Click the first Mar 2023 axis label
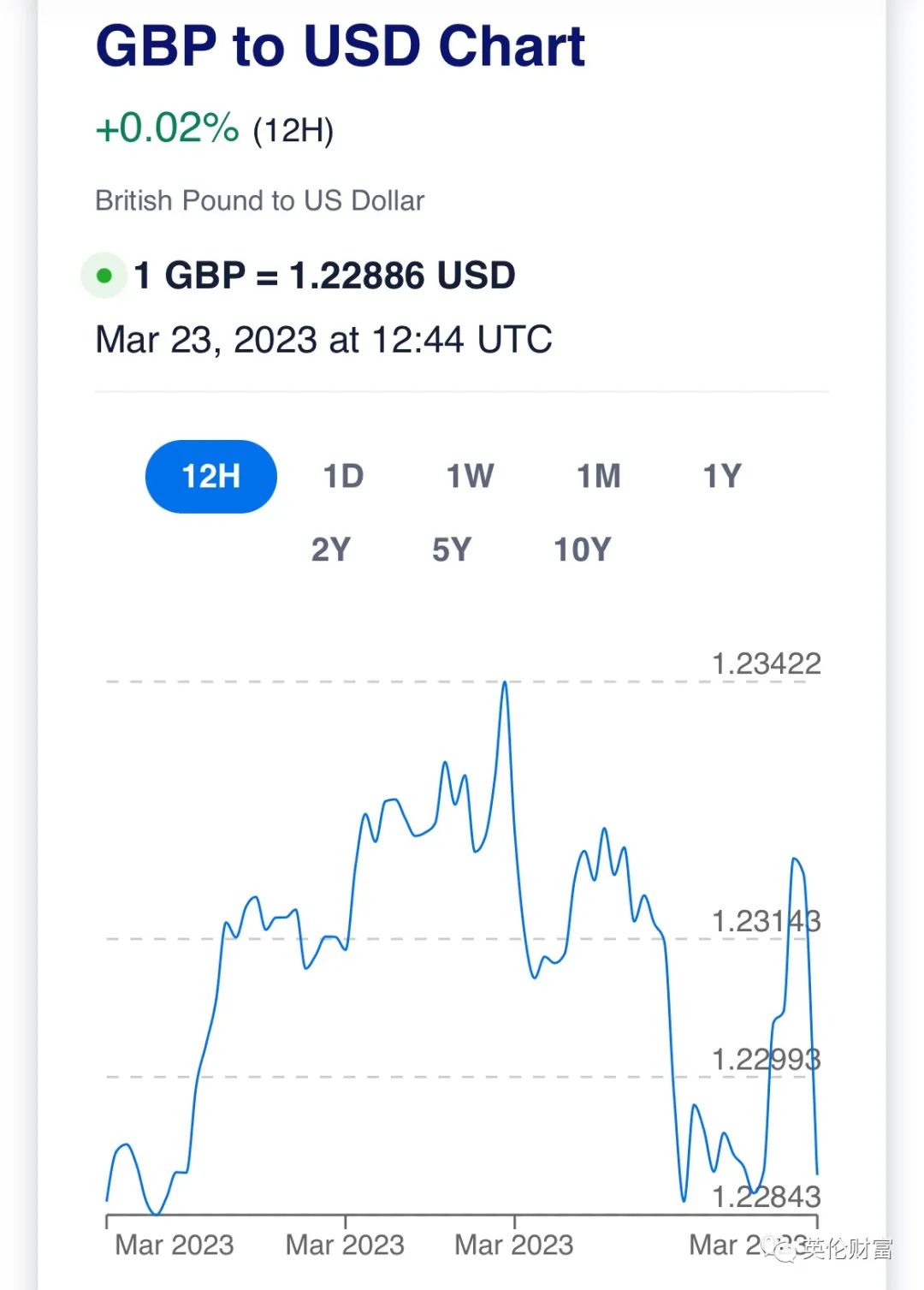The width and height of the screenshot is (924, 1290). point(175,1245)
